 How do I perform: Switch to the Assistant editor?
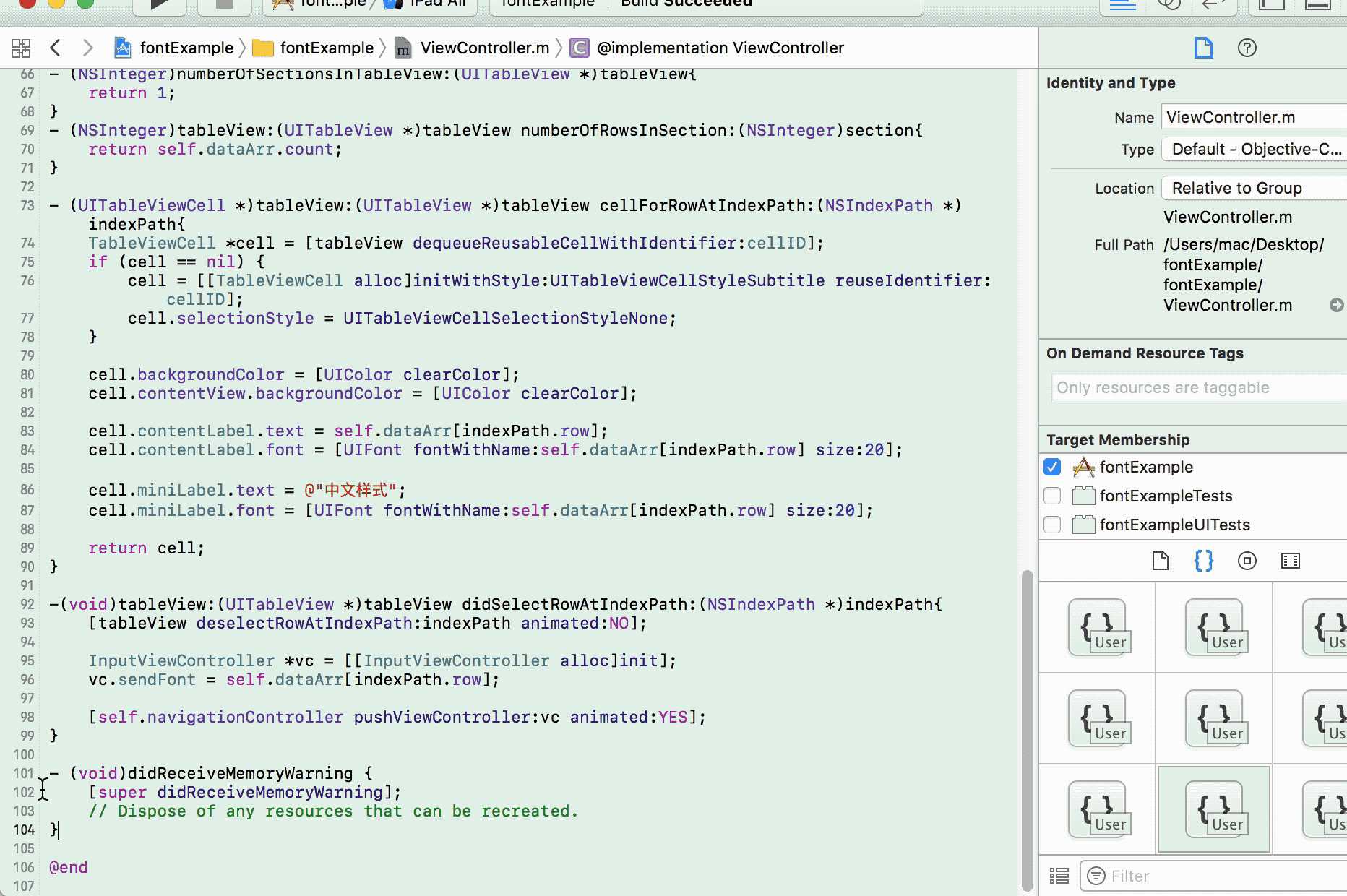pyautogui.click(x=1169, y=4)
